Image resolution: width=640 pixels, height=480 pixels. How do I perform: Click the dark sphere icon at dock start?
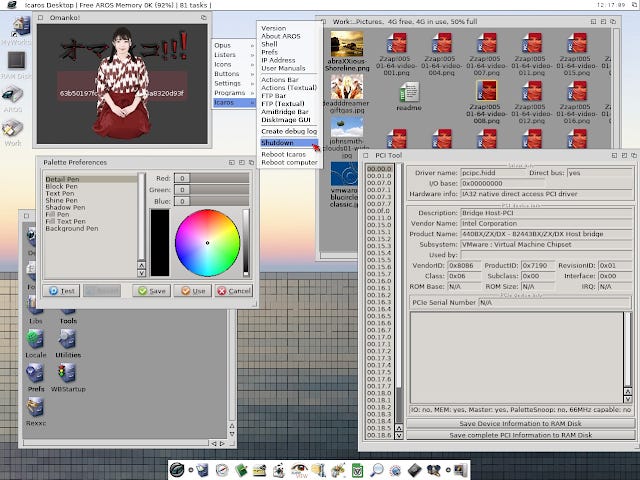177,470
